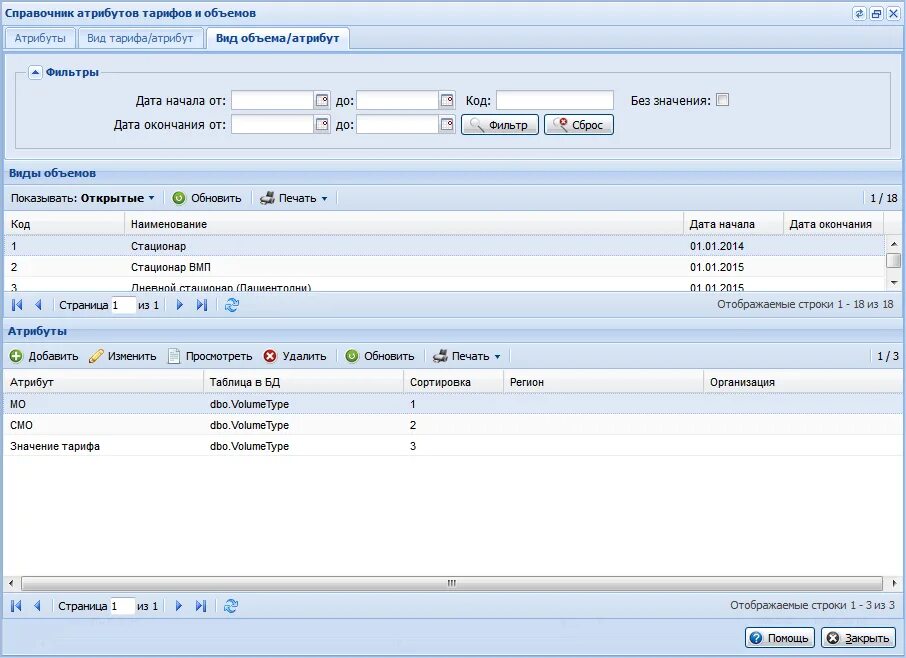Open calendar for 'Дата окончания до' field
This screenshot has width=906, height=658.
(447, 124)
